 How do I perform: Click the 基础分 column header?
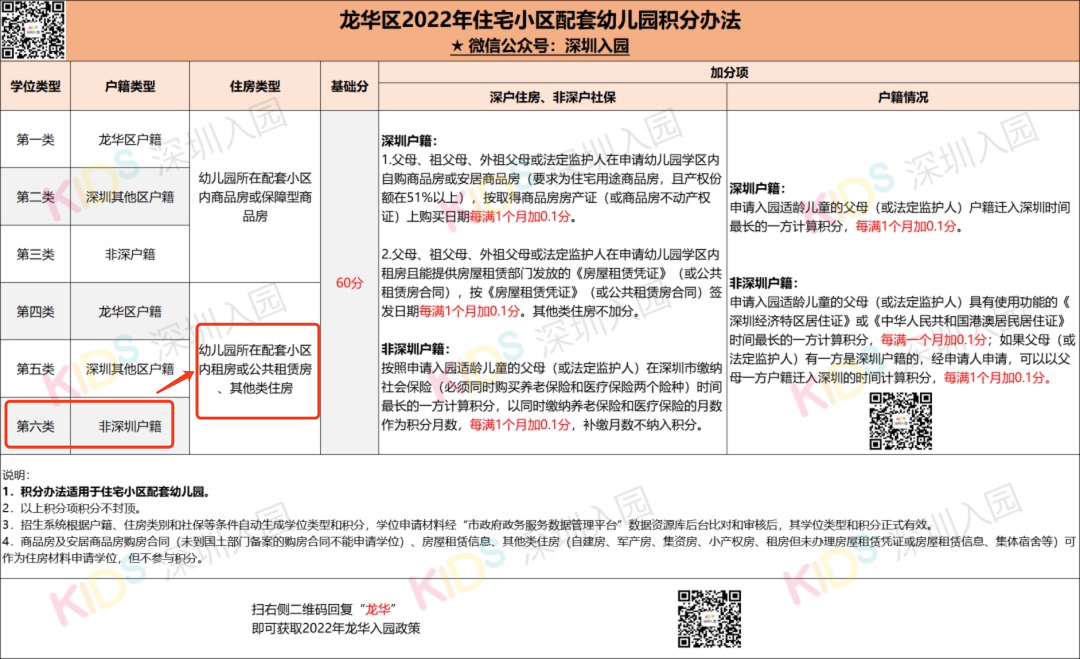click(x=349, y=86)
